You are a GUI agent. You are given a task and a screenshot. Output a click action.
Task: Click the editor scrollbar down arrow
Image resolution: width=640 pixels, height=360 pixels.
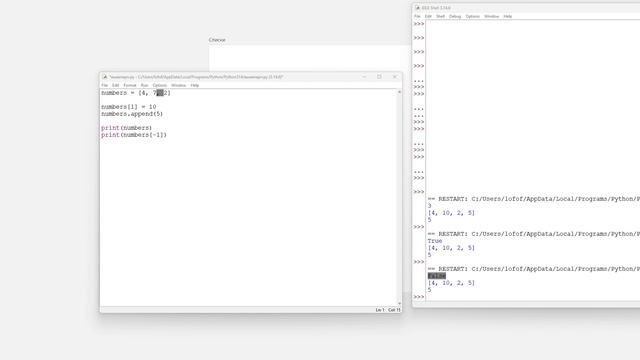point(399,304)
